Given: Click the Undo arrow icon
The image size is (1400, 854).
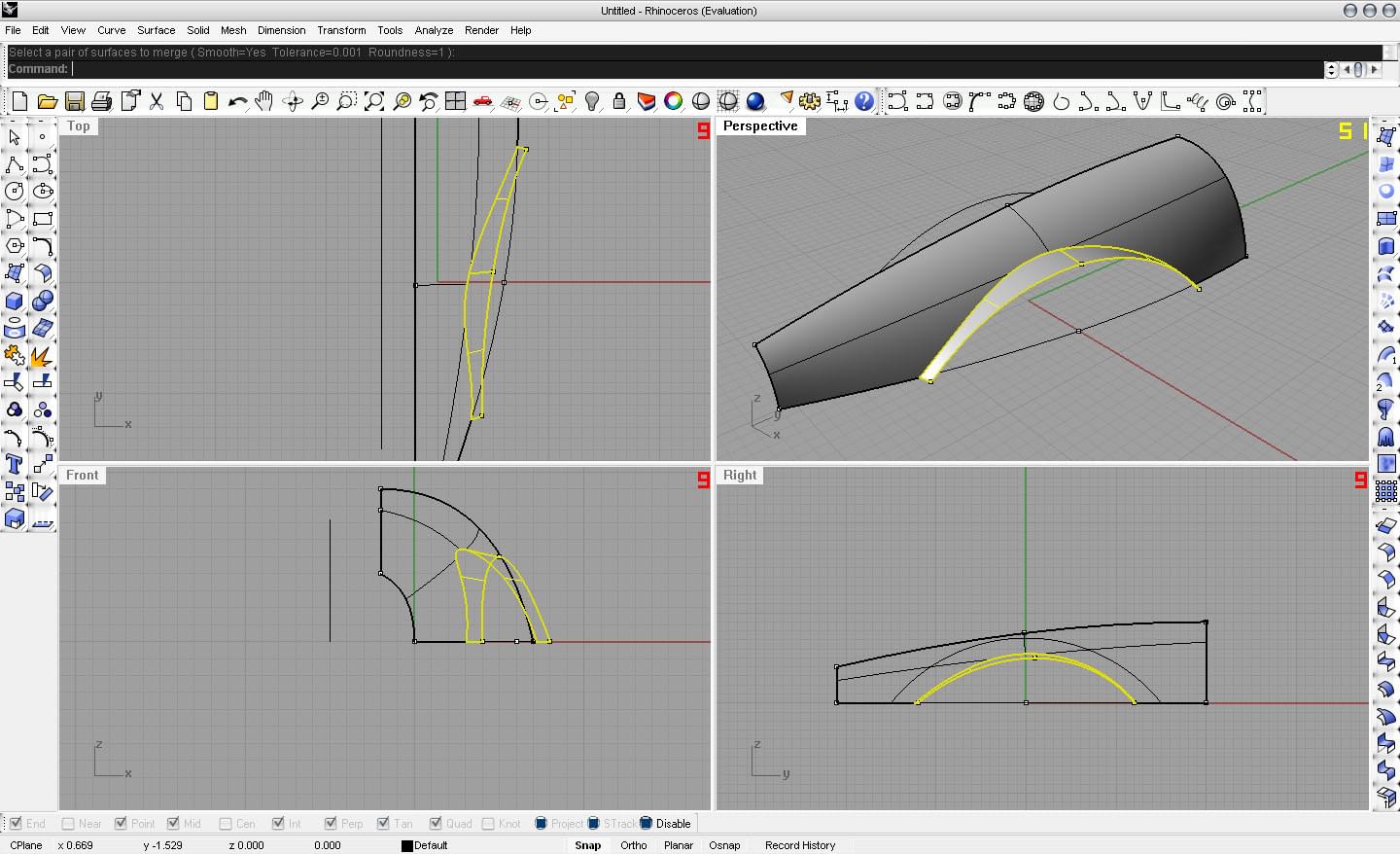Looking at the screenshot, I should point(237,101).
